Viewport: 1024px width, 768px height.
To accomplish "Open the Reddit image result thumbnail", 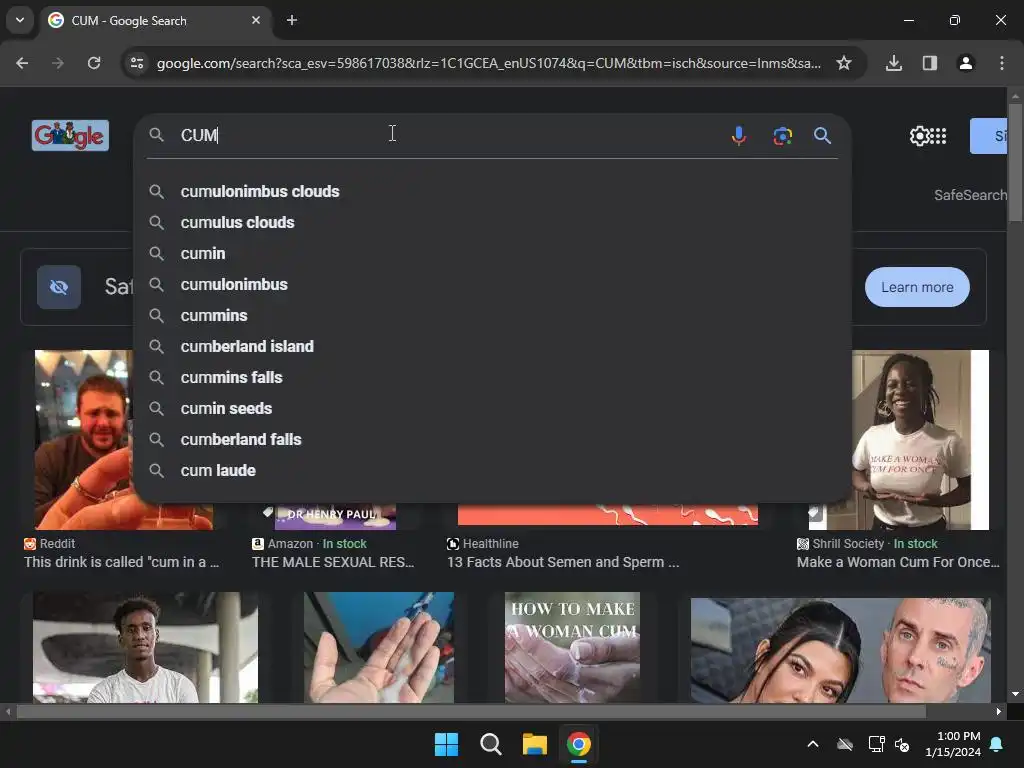I will (x=84, y=440).
